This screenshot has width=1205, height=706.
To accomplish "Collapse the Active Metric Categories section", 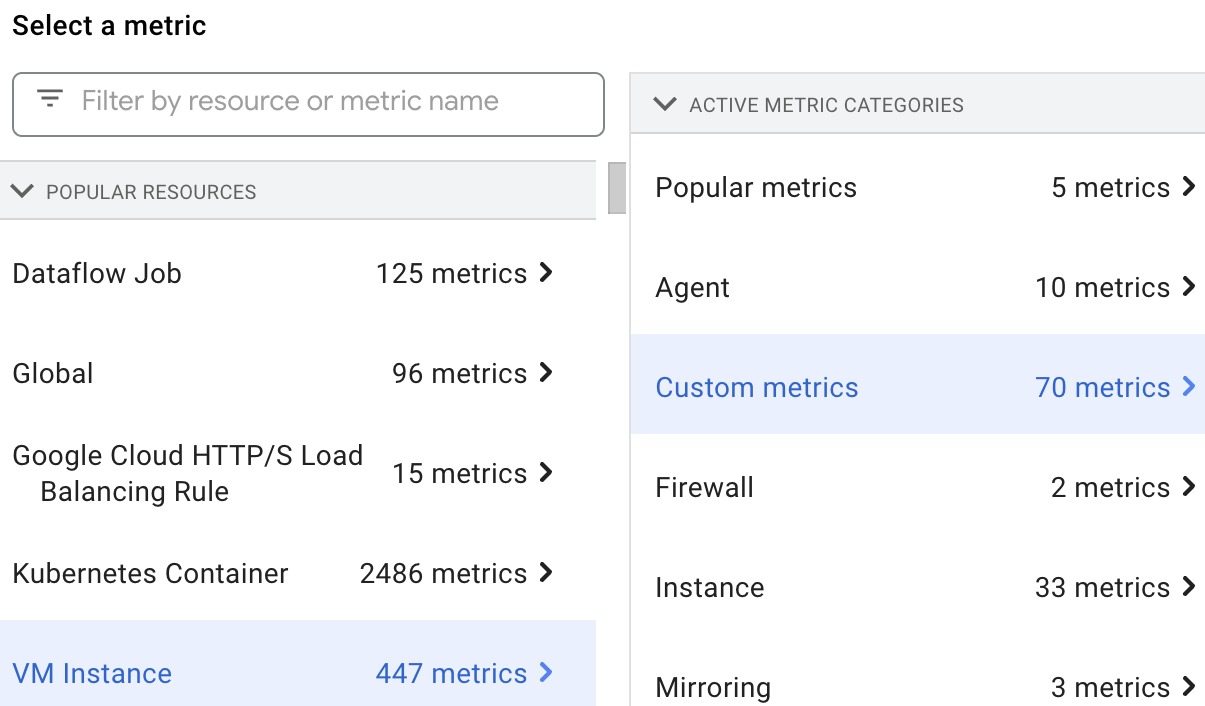I will tap(664, 104).
